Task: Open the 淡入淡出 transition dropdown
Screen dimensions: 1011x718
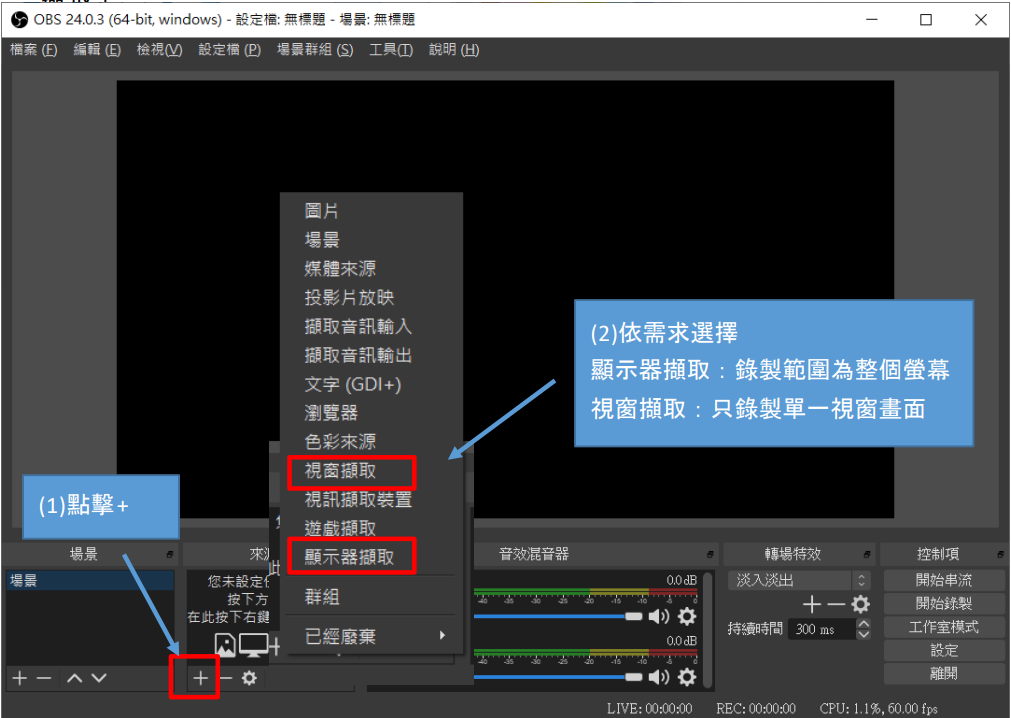Action: [799, 580]
